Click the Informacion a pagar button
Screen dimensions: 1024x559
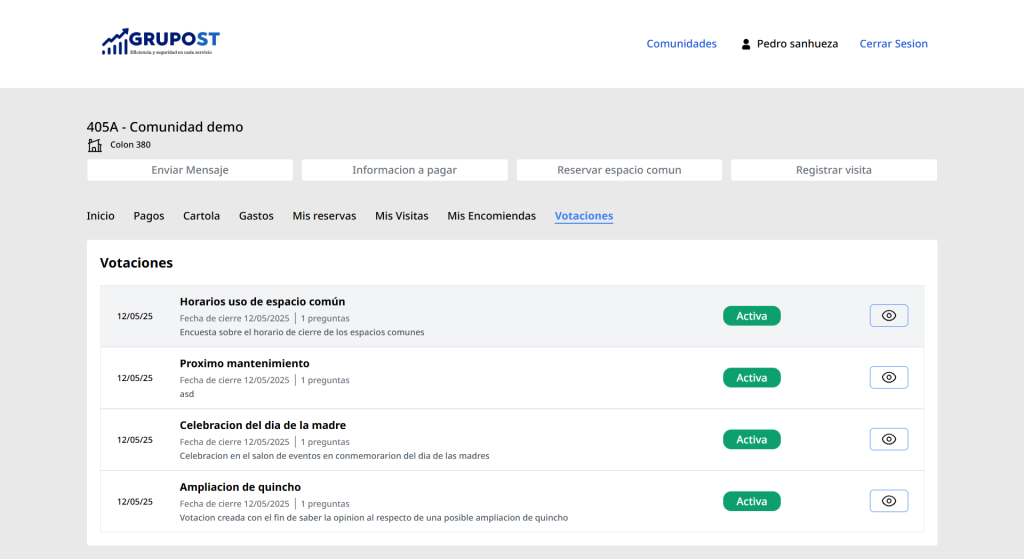point(404,170)
